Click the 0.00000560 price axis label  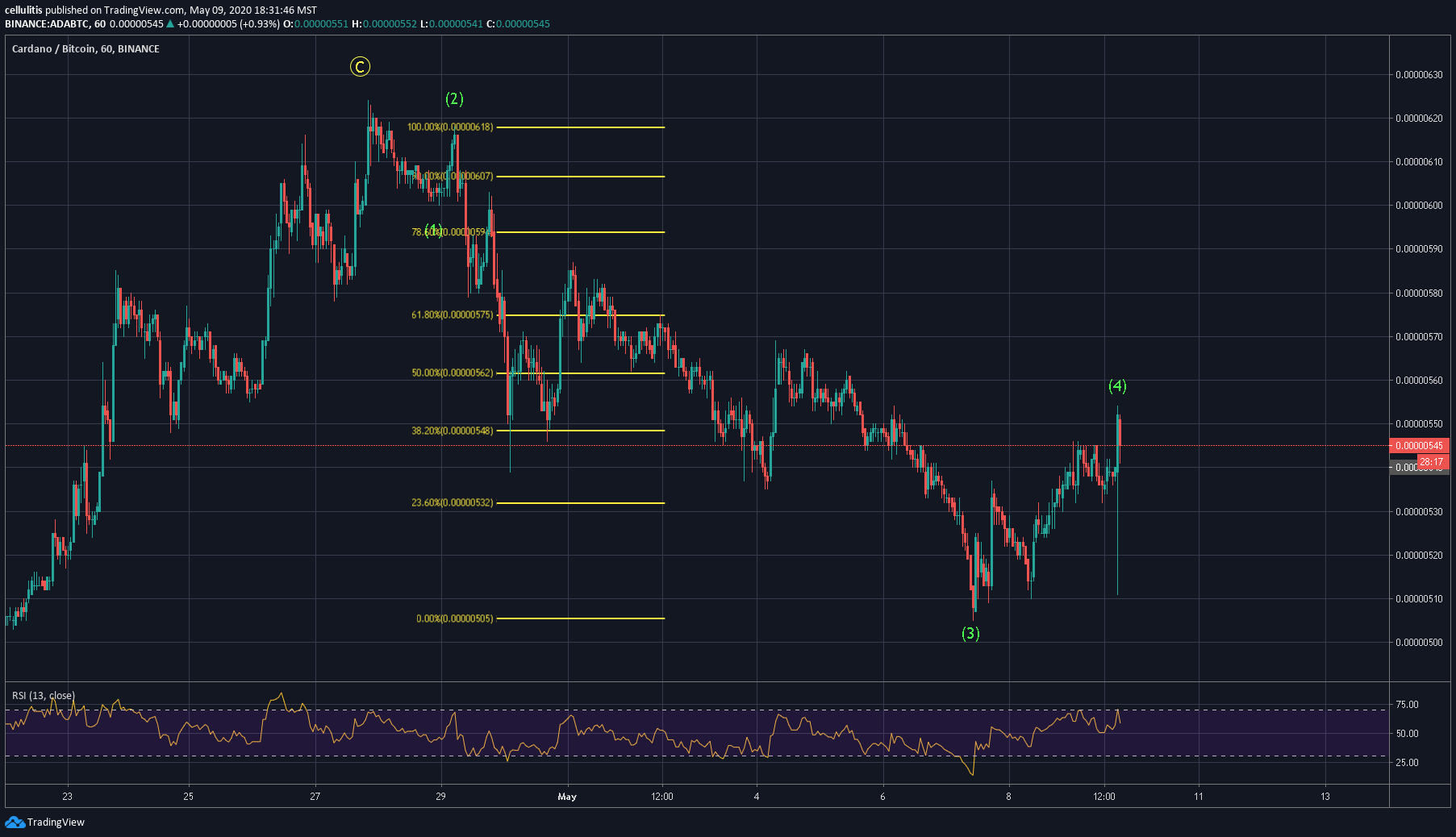coord(1419,381)
